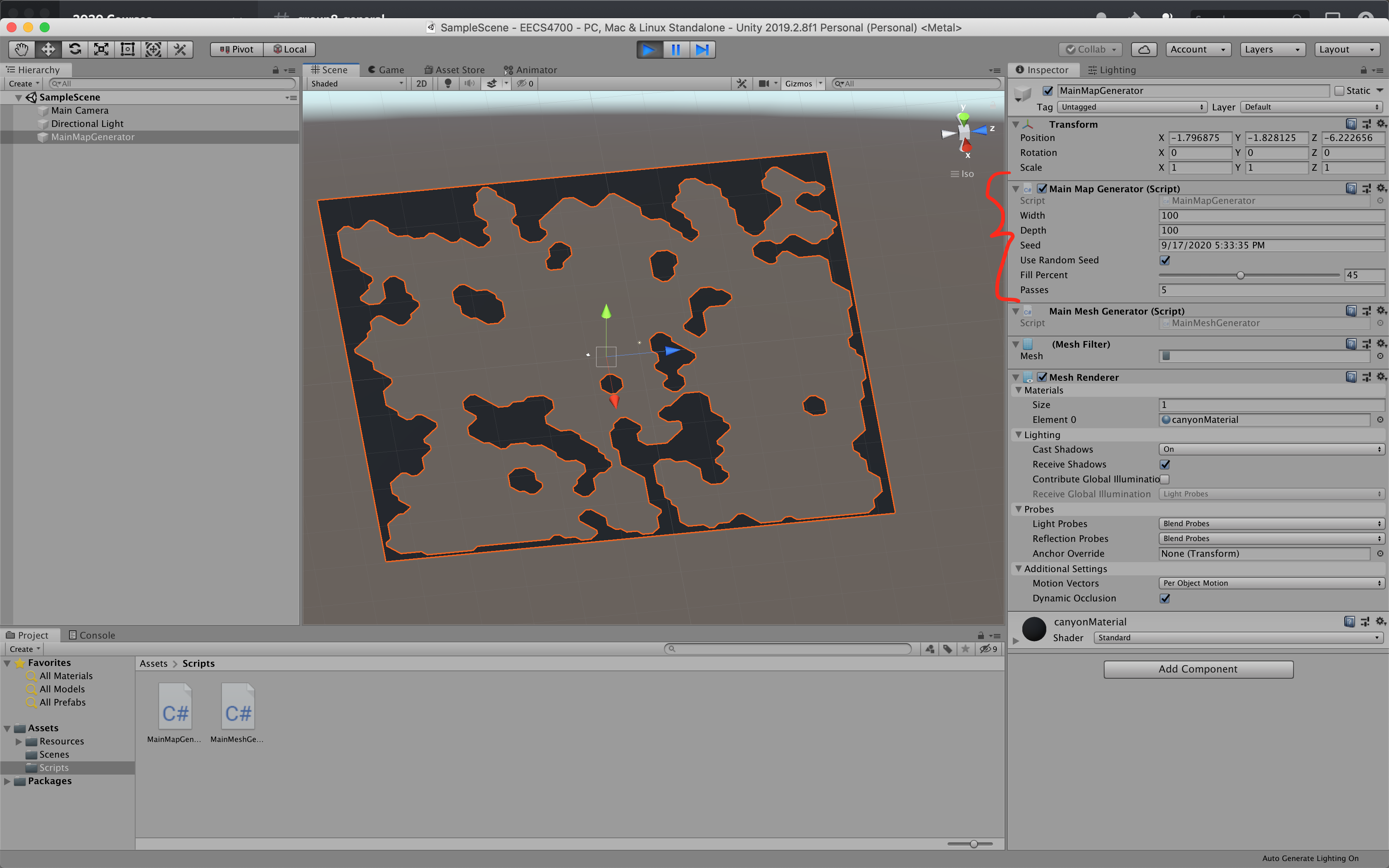Lock the Hierarchy panel
1389x868 pixels.
click(275, 70)
